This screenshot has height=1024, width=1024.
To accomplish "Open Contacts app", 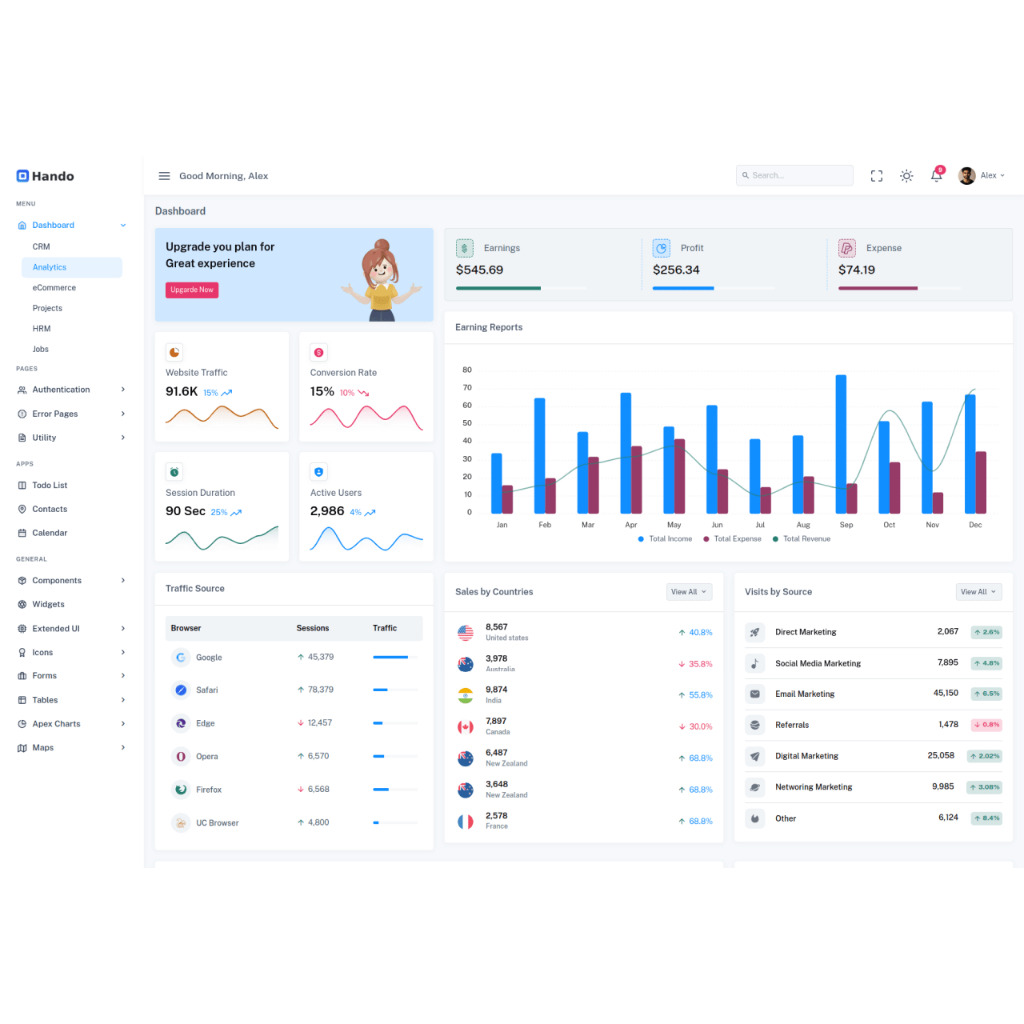I will coord(42,509).
